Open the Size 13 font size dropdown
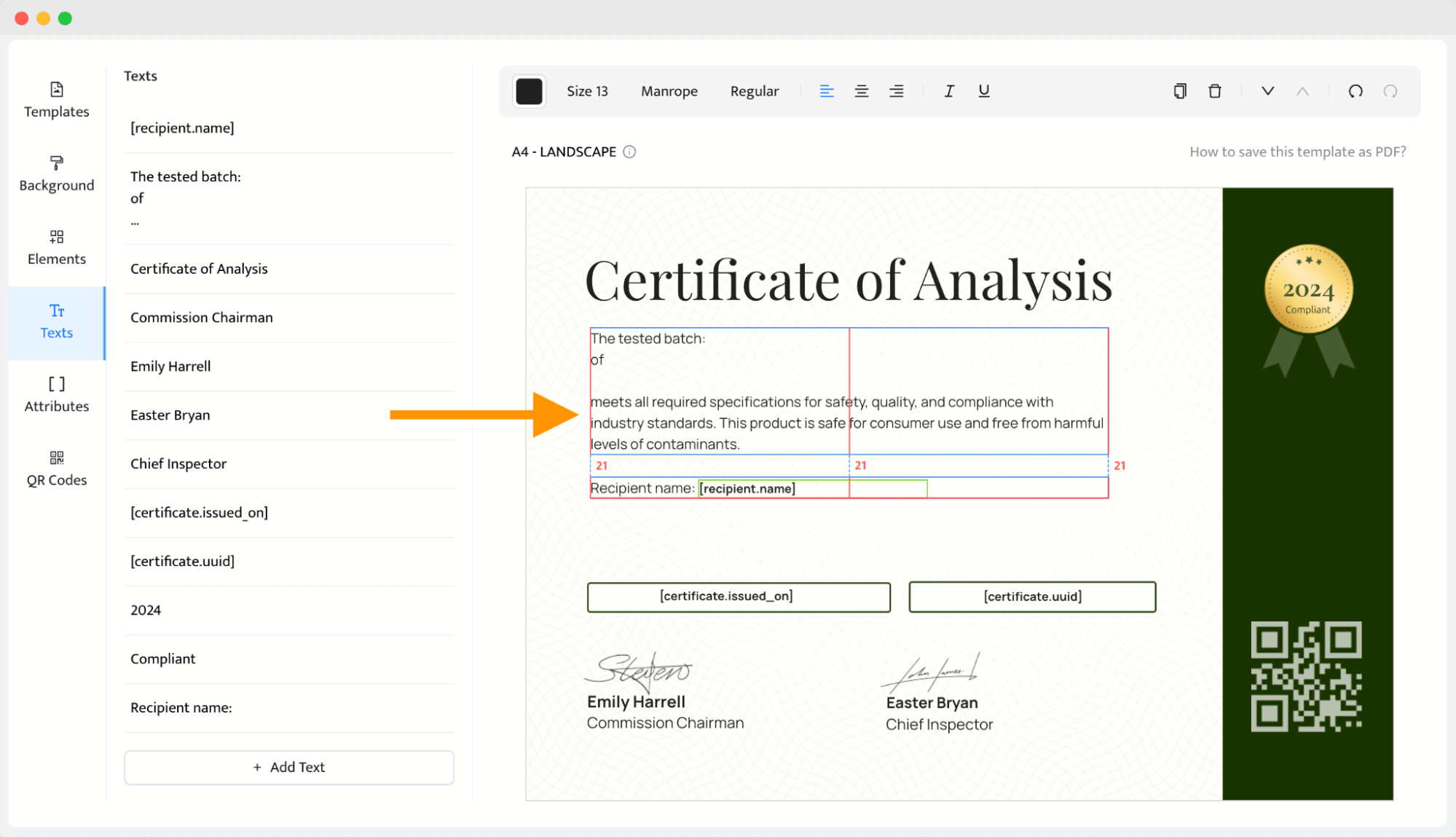This screenshot has height=837, width=1456. coord(587,91)
